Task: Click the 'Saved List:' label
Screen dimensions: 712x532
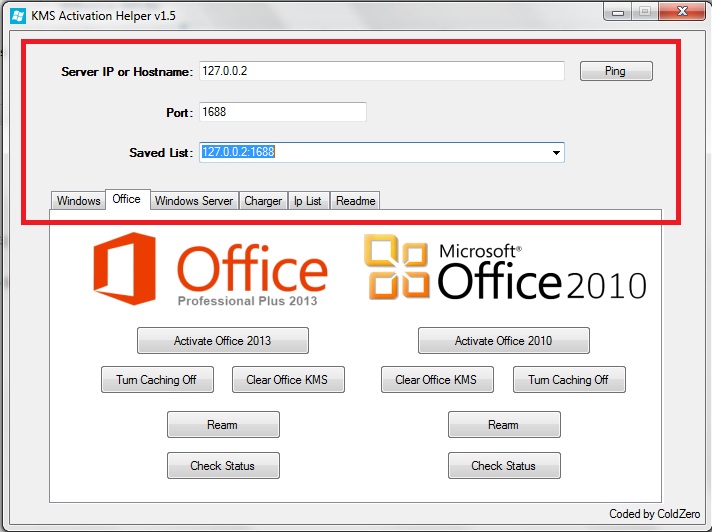Action: (x=161, y=153)
